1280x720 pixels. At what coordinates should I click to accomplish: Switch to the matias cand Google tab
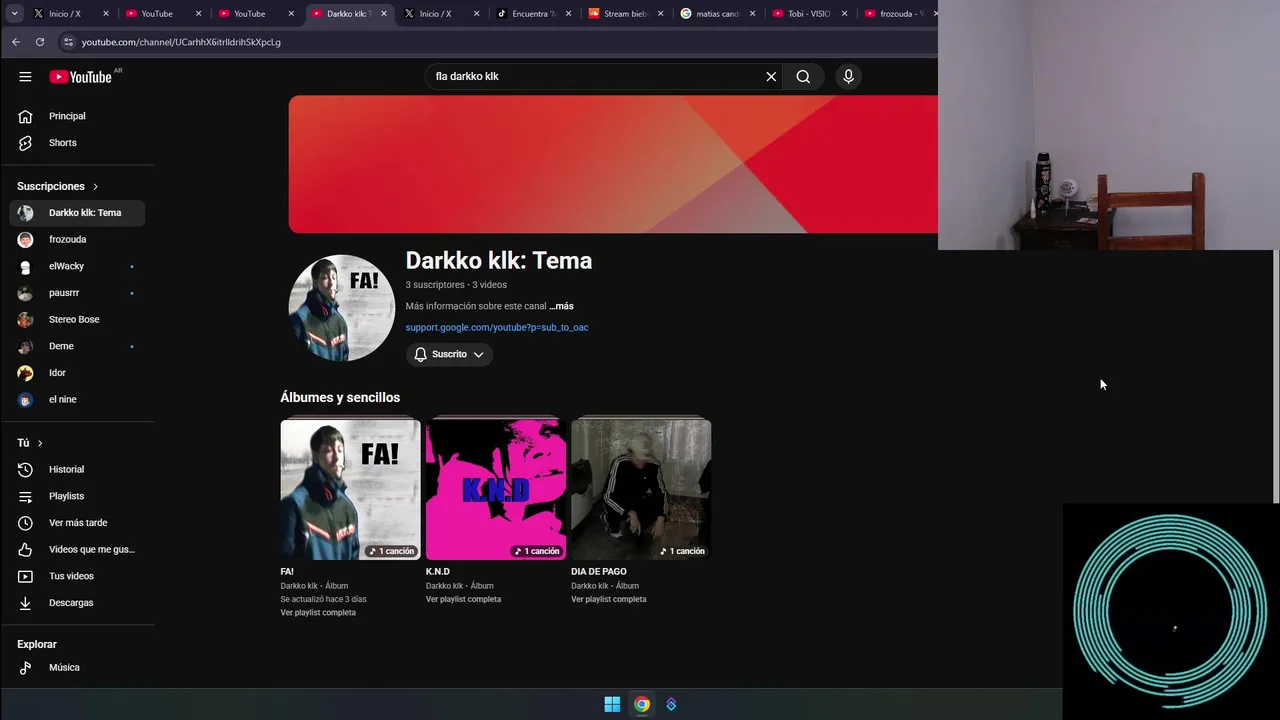(x=716, y=14)
